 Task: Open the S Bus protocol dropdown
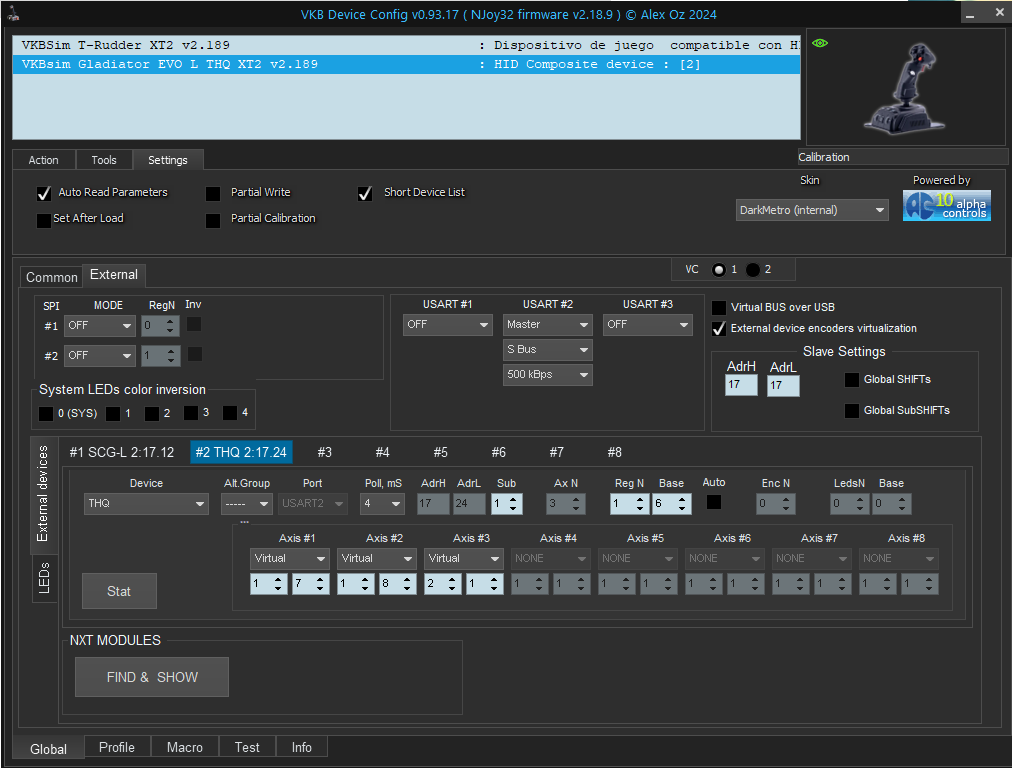[x=547, y=350]
